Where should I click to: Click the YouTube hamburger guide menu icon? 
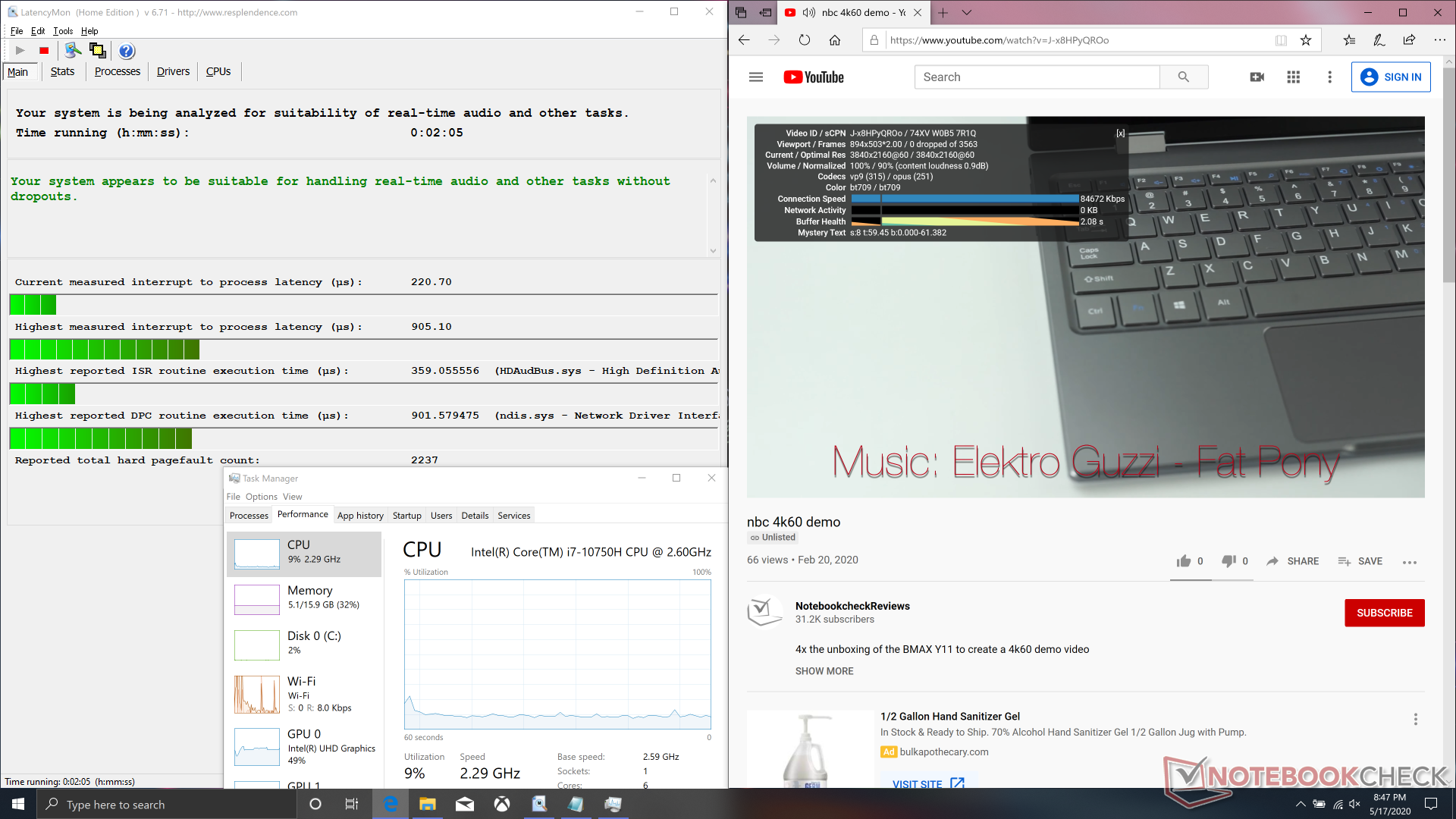point(755,77)
